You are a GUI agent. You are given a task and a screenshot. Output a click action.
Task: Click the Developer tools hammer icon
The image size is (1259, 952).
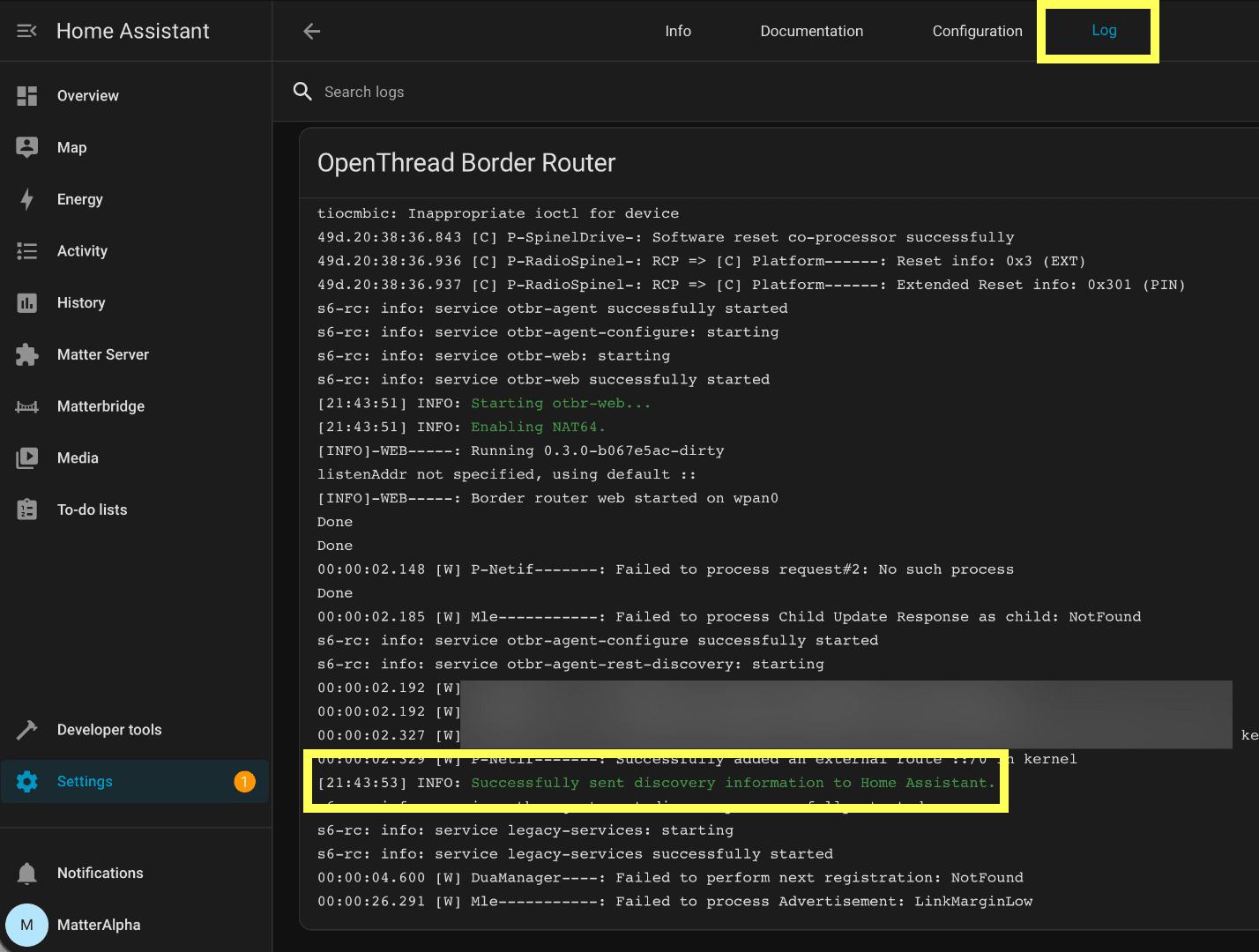(26, 730)
